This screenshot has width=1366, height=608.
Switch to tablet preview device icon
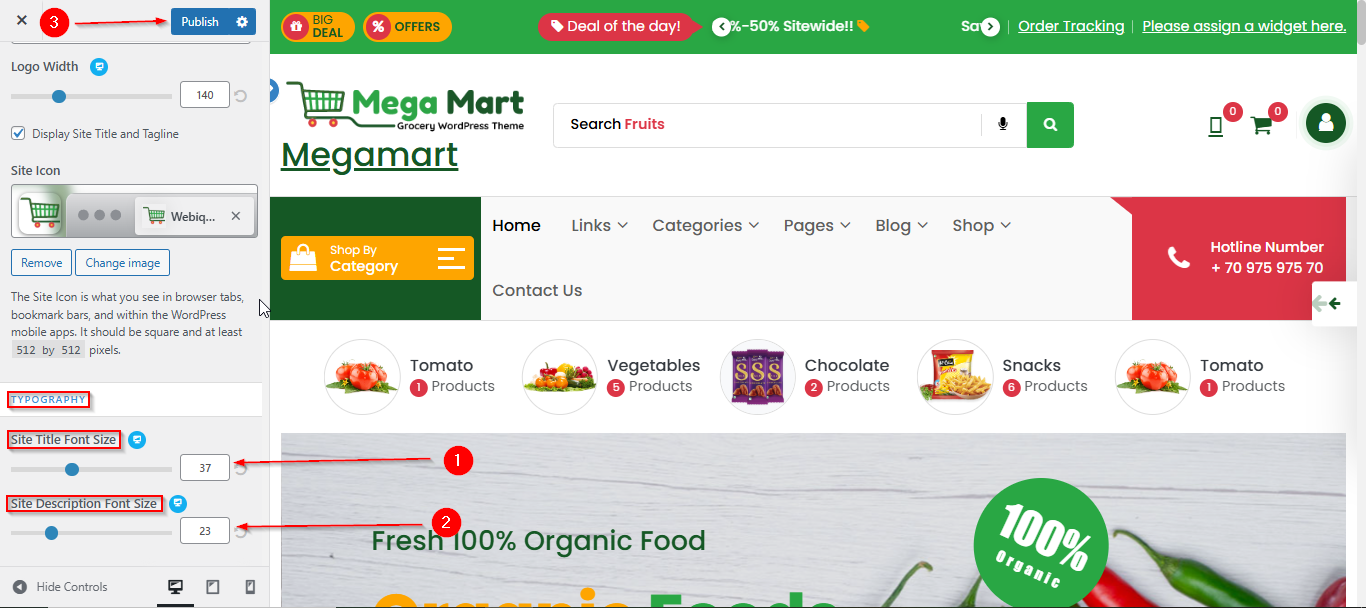(213, 587)
